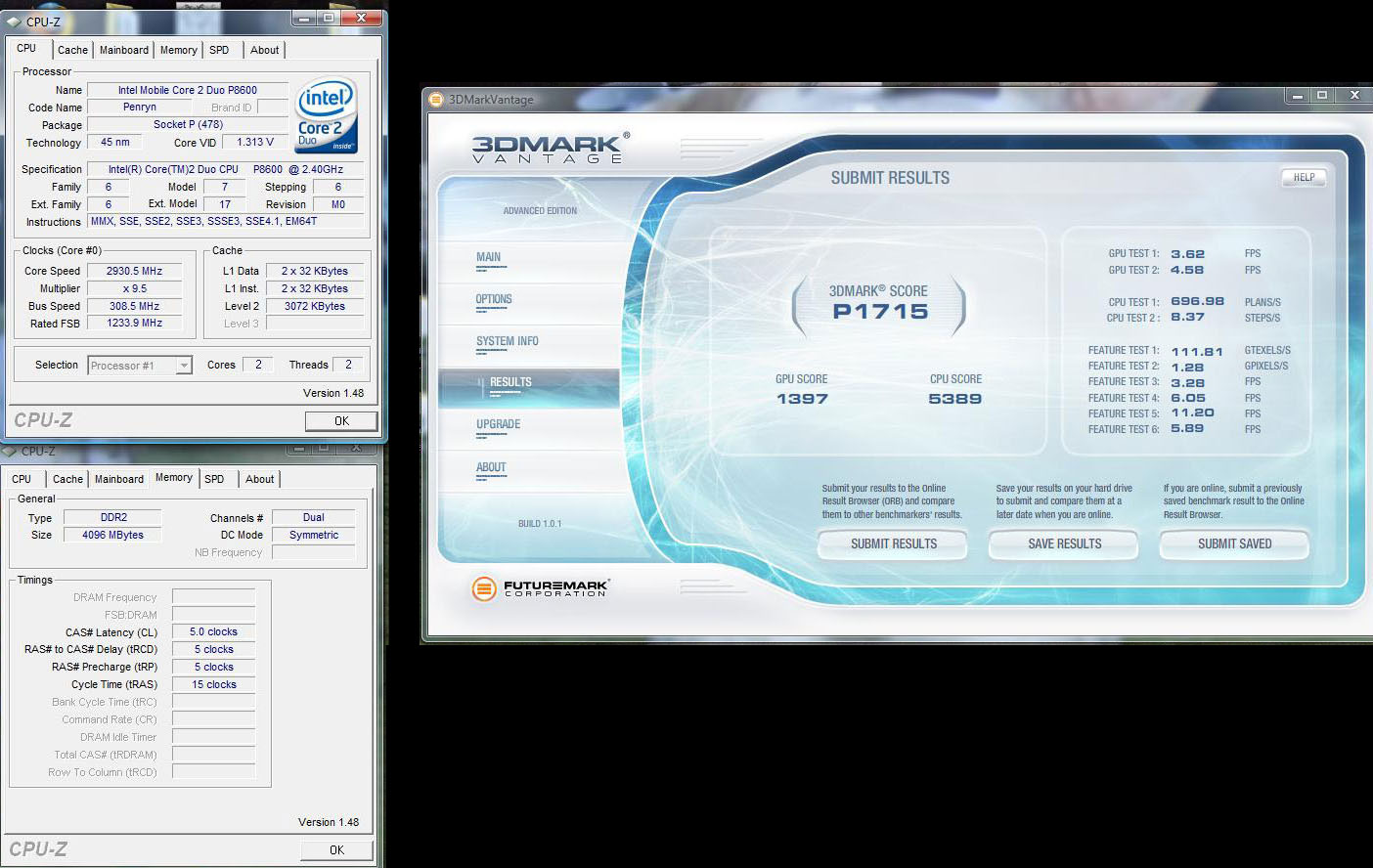Open the Processor #1 selection dropdown
Screen dimensions: 1373x868
[183, 366]
